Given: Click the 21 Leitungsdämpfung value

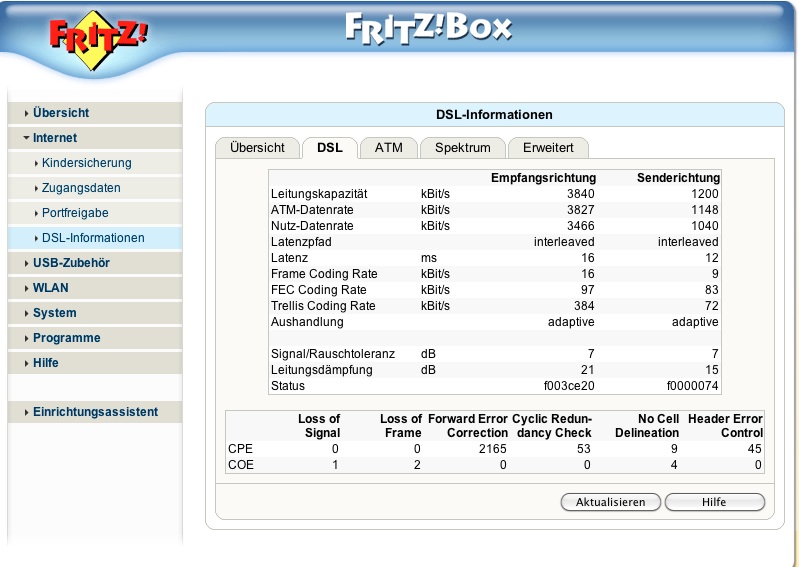Looking at the screenshot, I should [x=588, y=369].
